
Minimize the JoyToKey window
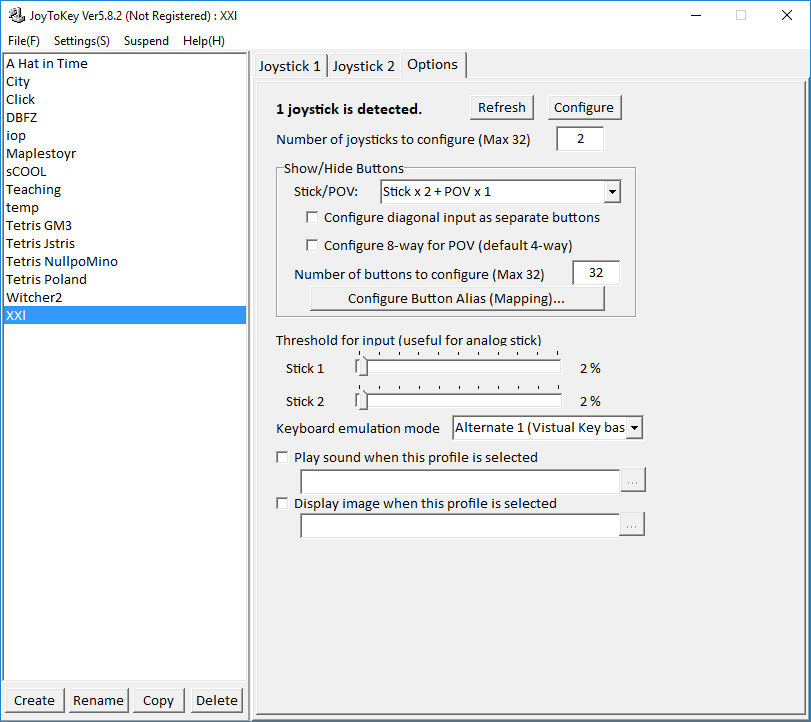pyautogui.click(x=696, y=16)
